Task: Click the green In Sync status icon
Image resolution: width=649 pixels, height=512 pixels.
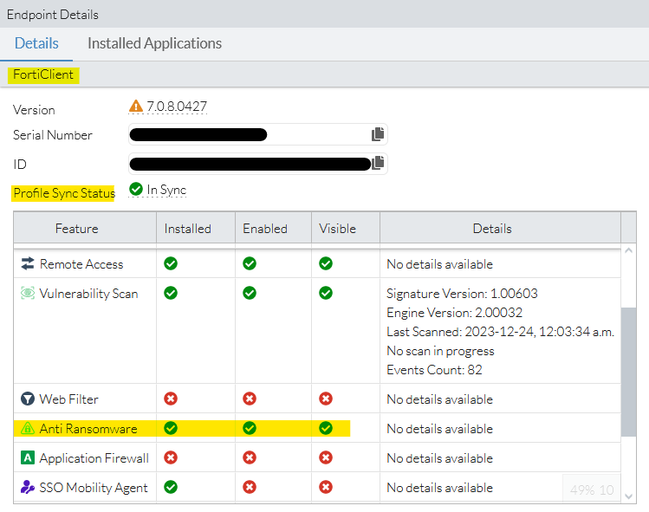Action: 136,189
